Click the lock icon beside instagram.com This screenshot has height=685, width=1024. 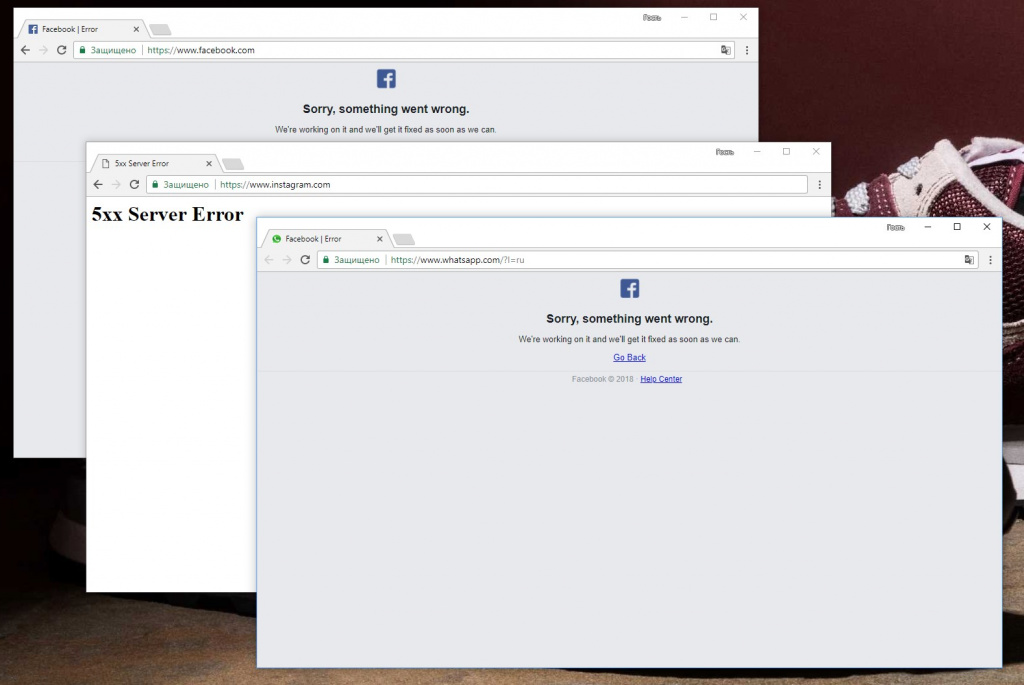pos(155,185)
